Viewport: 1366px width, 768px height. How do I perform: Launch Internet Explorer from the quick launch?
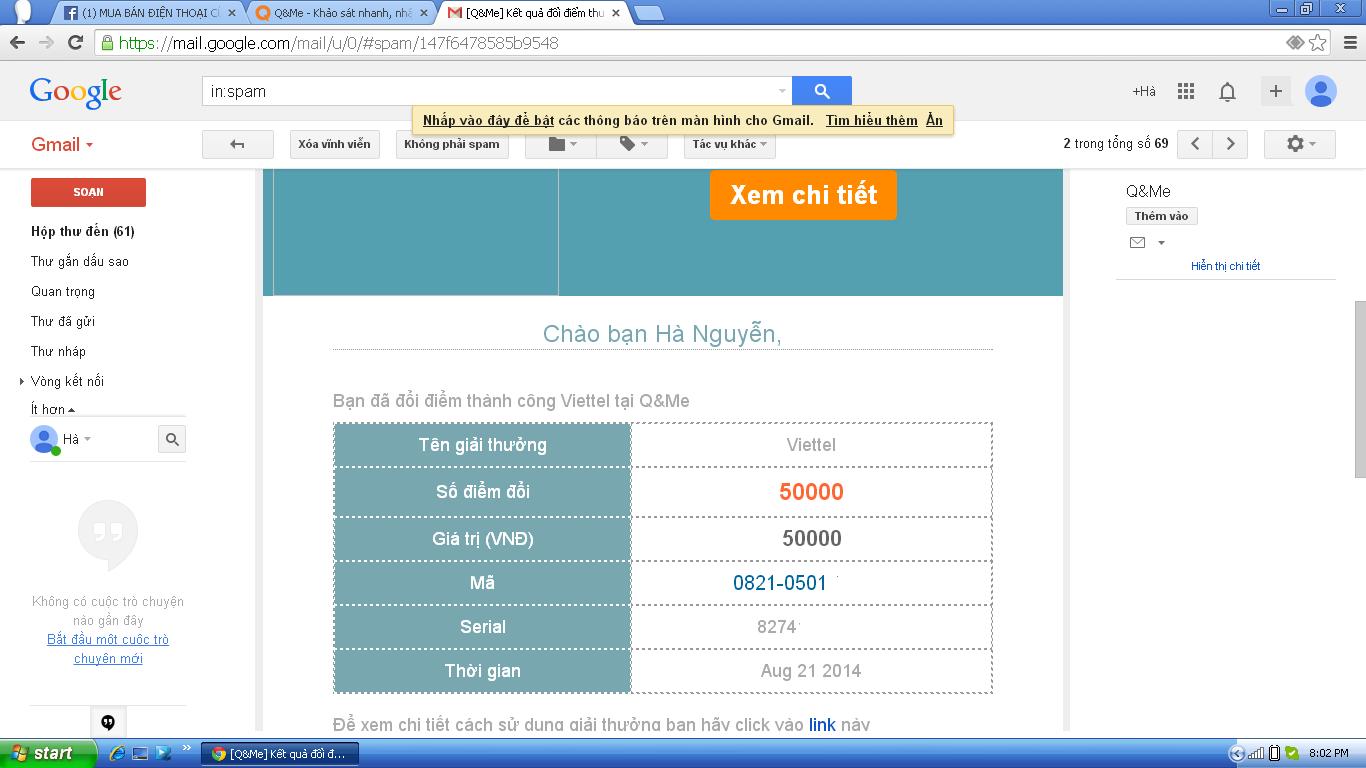pos(117,753)
